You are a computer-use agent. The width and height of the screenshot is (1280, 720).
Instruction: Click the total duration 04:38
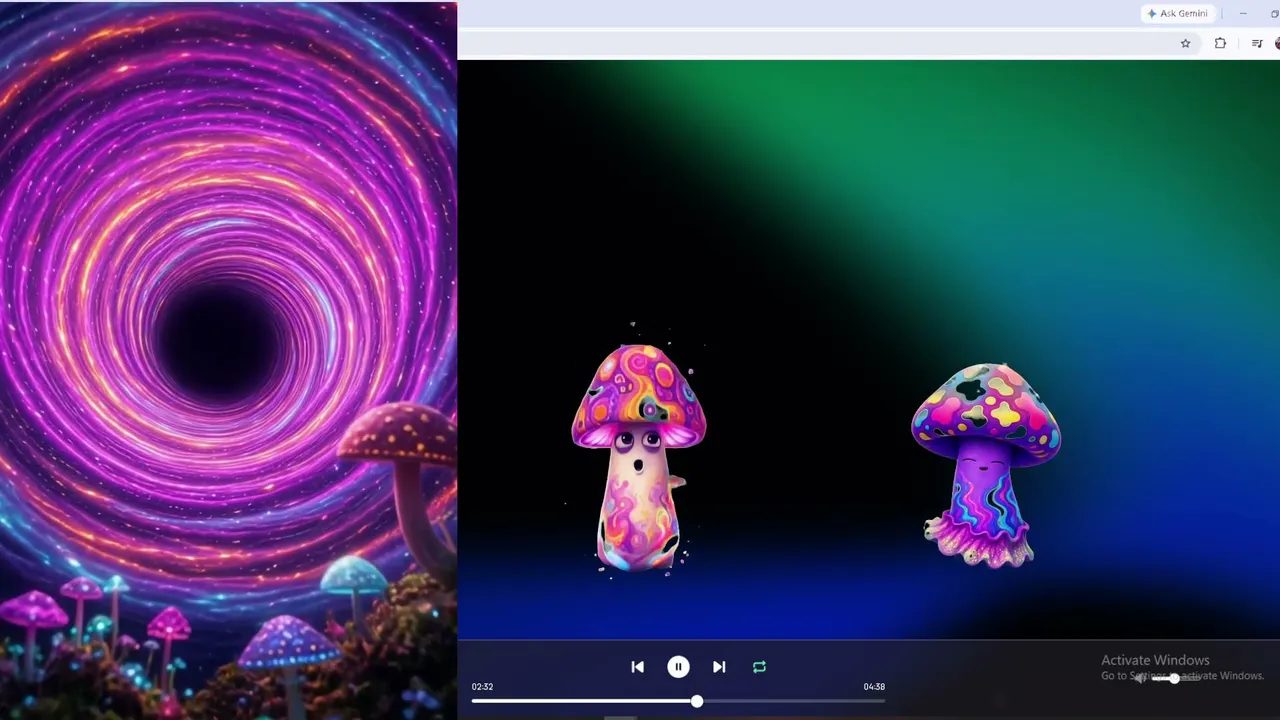[x=874, y=687]
